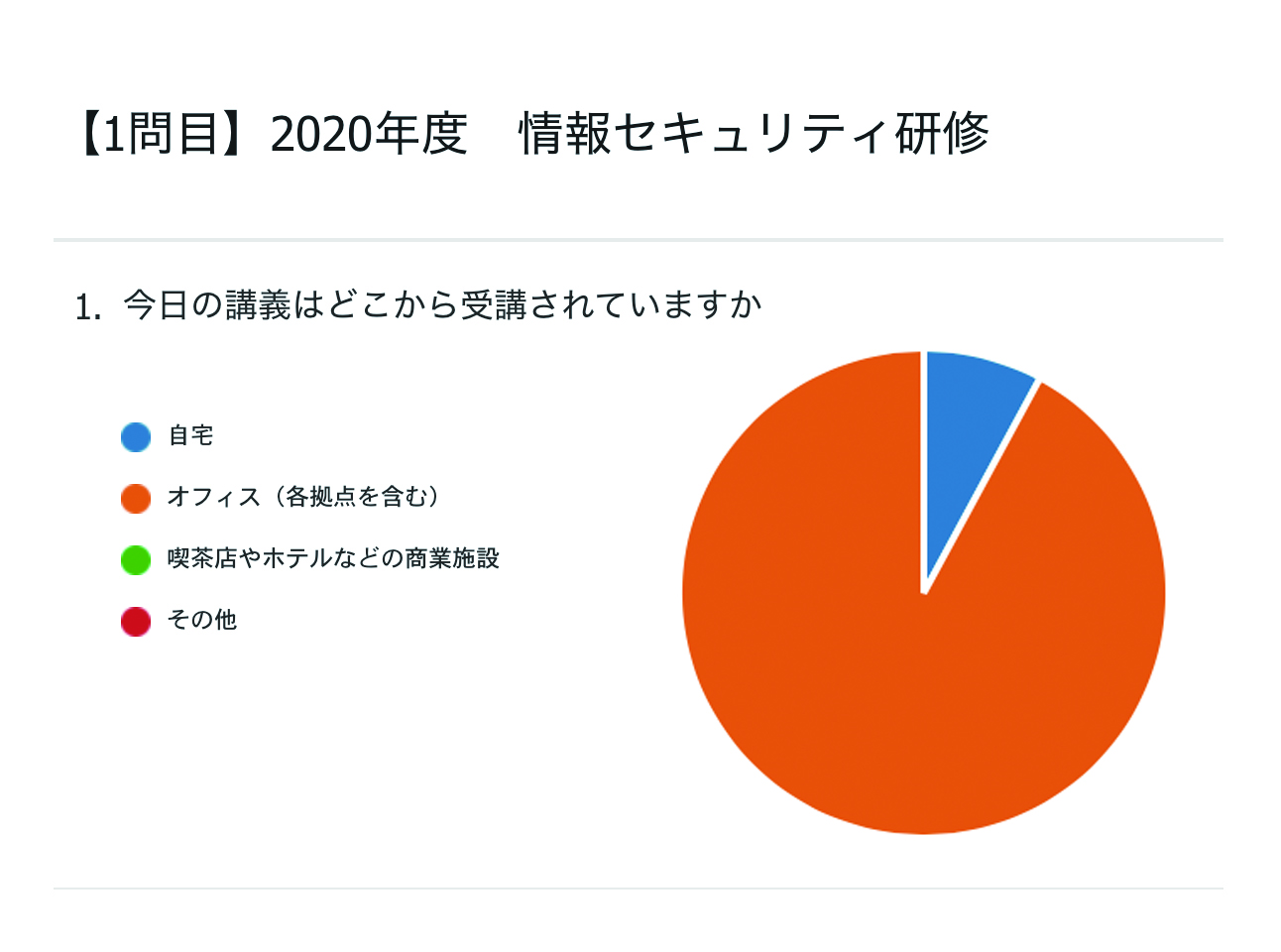The width and height of the screenshot is (1281, 952).
Task: Select the その他 legend label
Action: coord(202,620)
